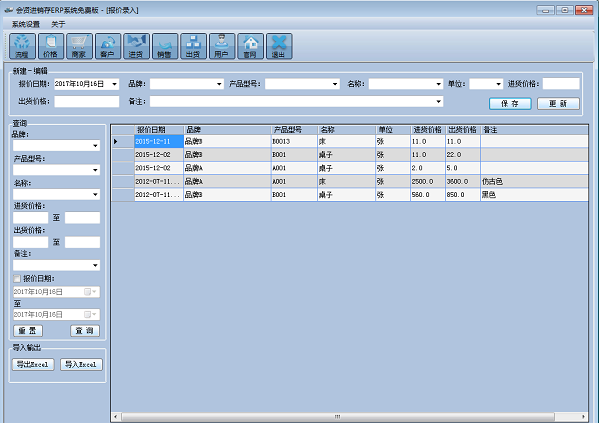
Task: Click the 导出Excel button
Action: click(x=33, y=365)
